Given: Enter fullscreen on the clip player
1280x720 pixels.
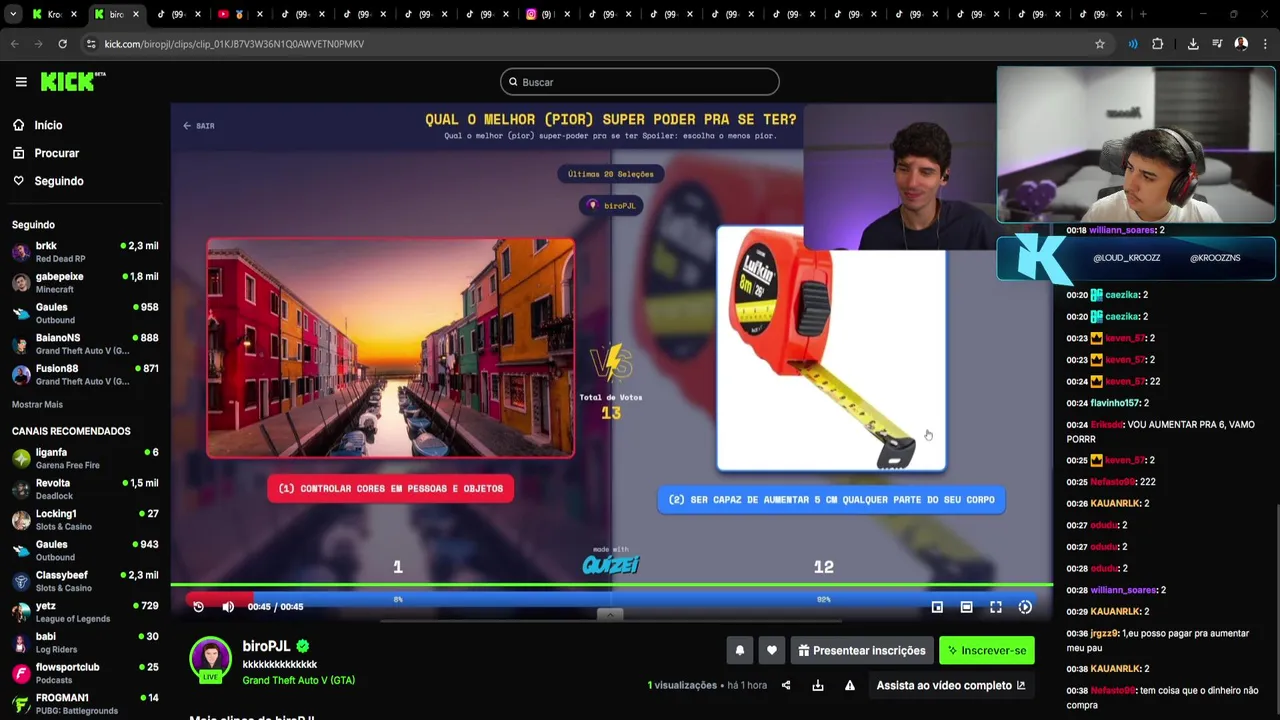Looking at the screenshot, I should click(996, 607).
